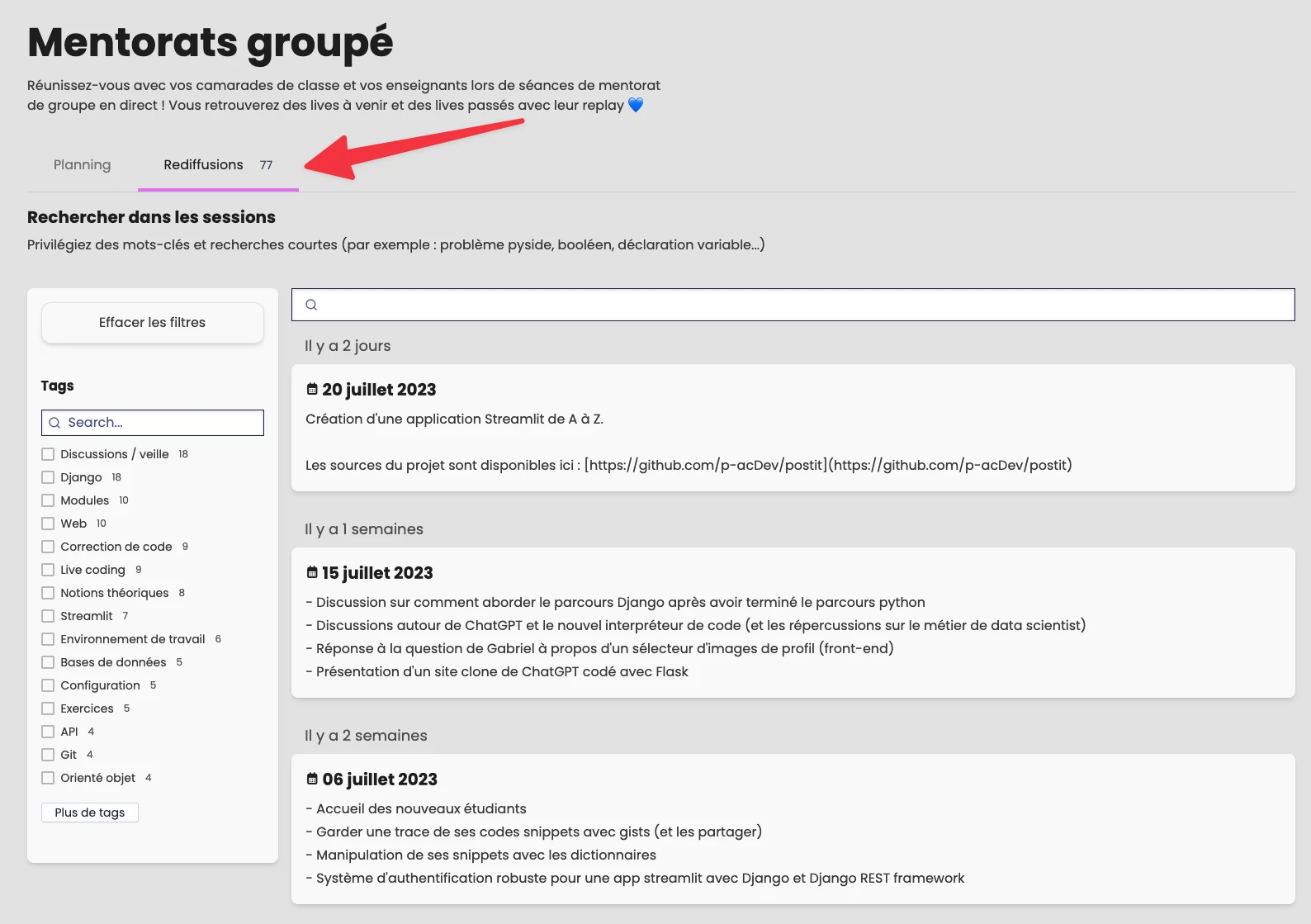Open the 20 juillet 2023 session title

(x=379, y=390)
